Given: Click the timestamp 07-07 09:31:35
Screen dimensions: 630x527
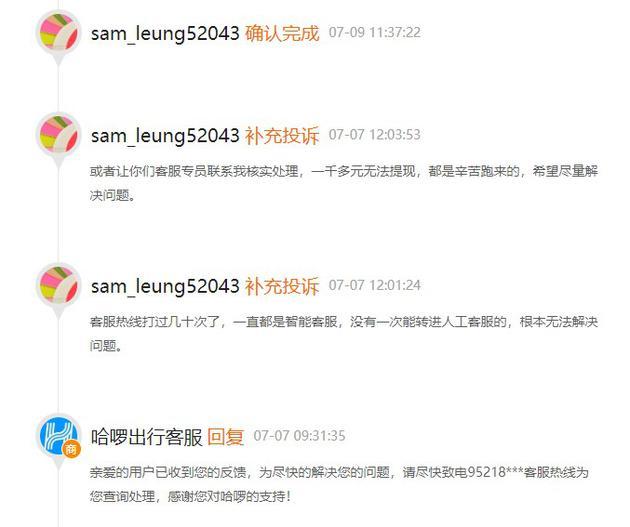Looking at the screenshot, I should coord(299,436).
